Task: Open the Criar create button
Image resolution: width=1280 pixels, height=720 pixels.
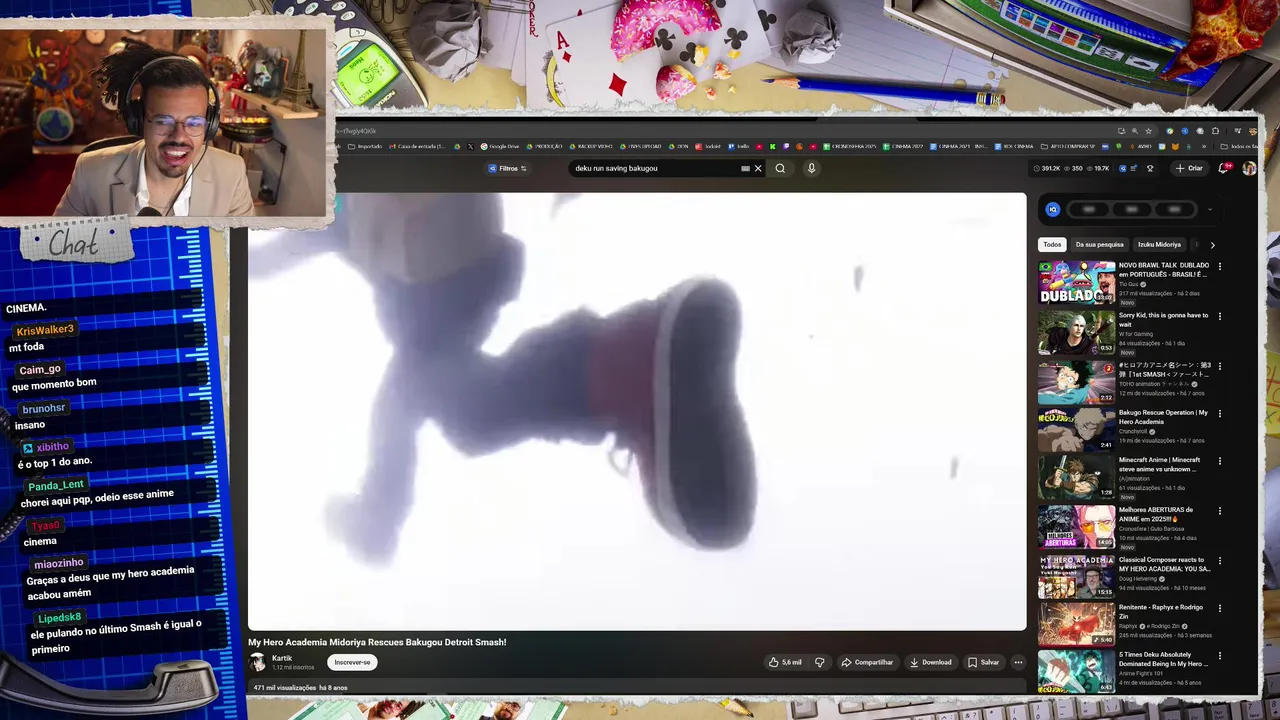Action: coord(1189,168)
